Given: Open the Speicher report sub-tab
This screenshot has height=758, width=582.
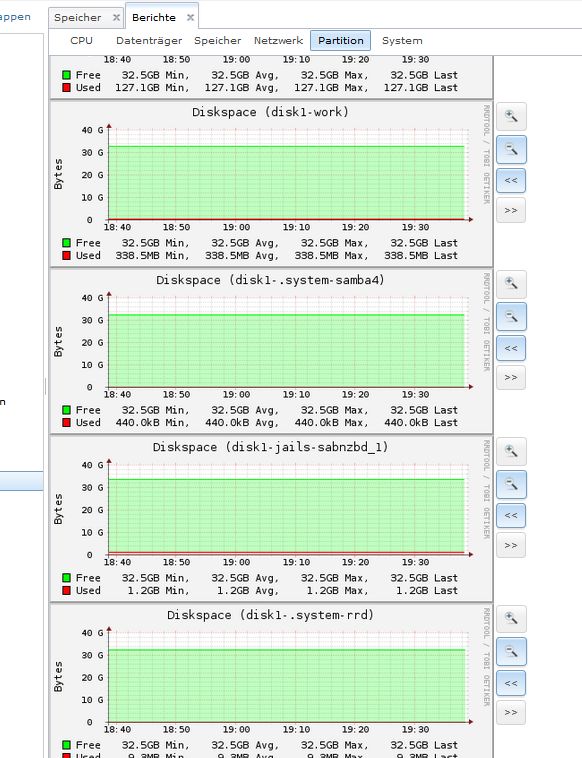Looking at the screenshot, I should click(x=218, y=41).
